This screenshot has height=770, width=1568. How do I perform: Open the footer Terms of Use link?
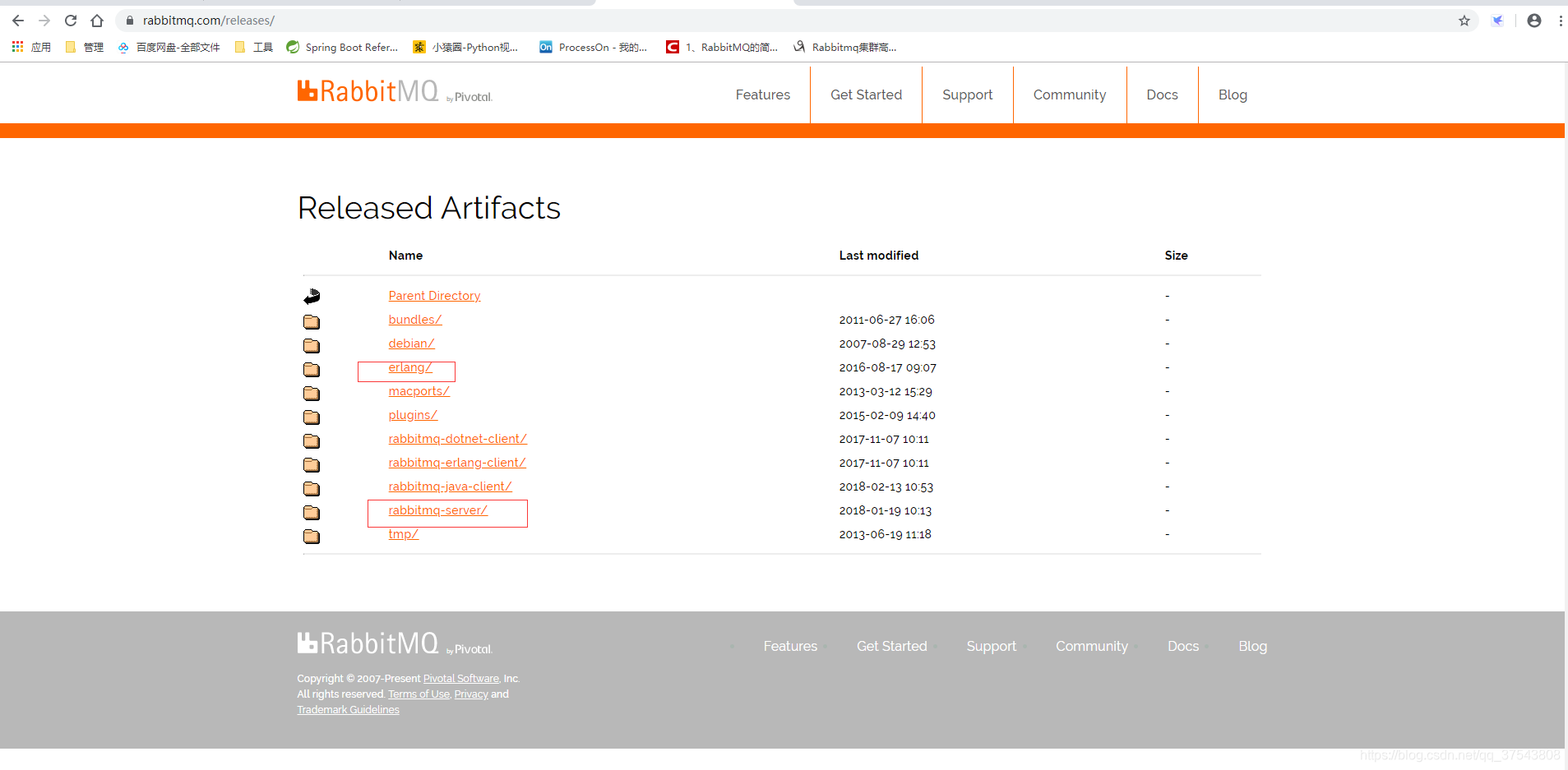click(419, 694)
